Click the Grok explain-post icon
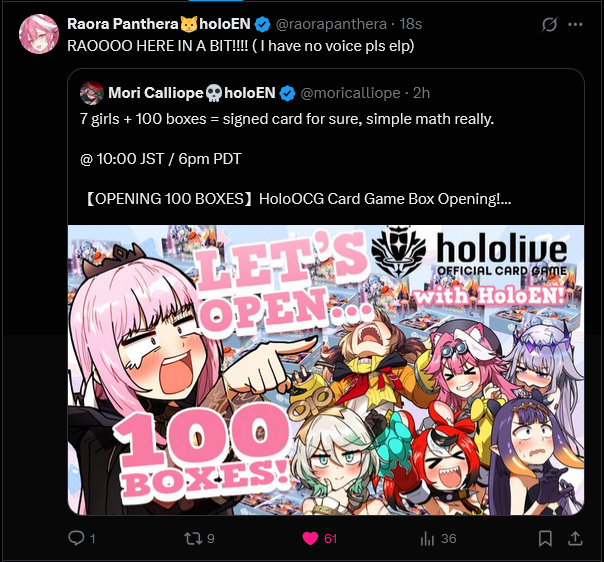604x562 pixels. 549,25
